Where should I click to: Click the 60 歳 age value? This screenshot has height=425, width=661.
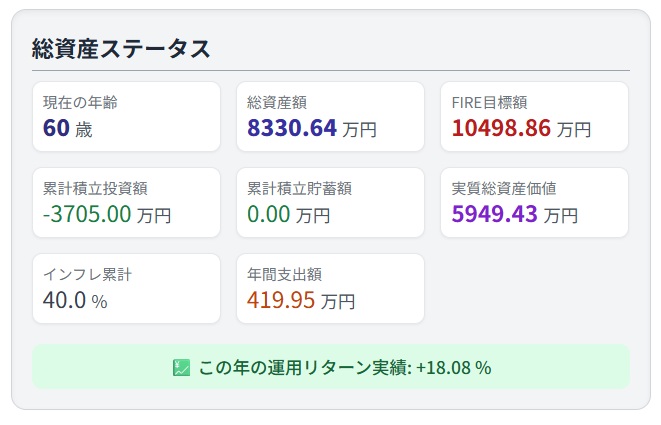[67, 128]
